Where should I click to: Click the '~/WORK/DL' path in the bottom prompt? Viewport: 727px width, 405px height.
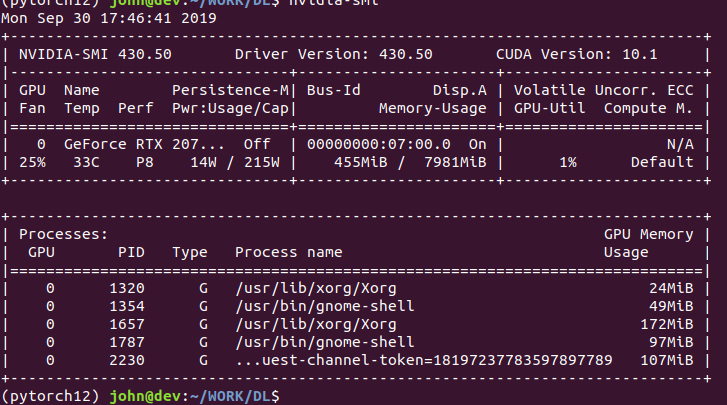click(x=230, y=396)
